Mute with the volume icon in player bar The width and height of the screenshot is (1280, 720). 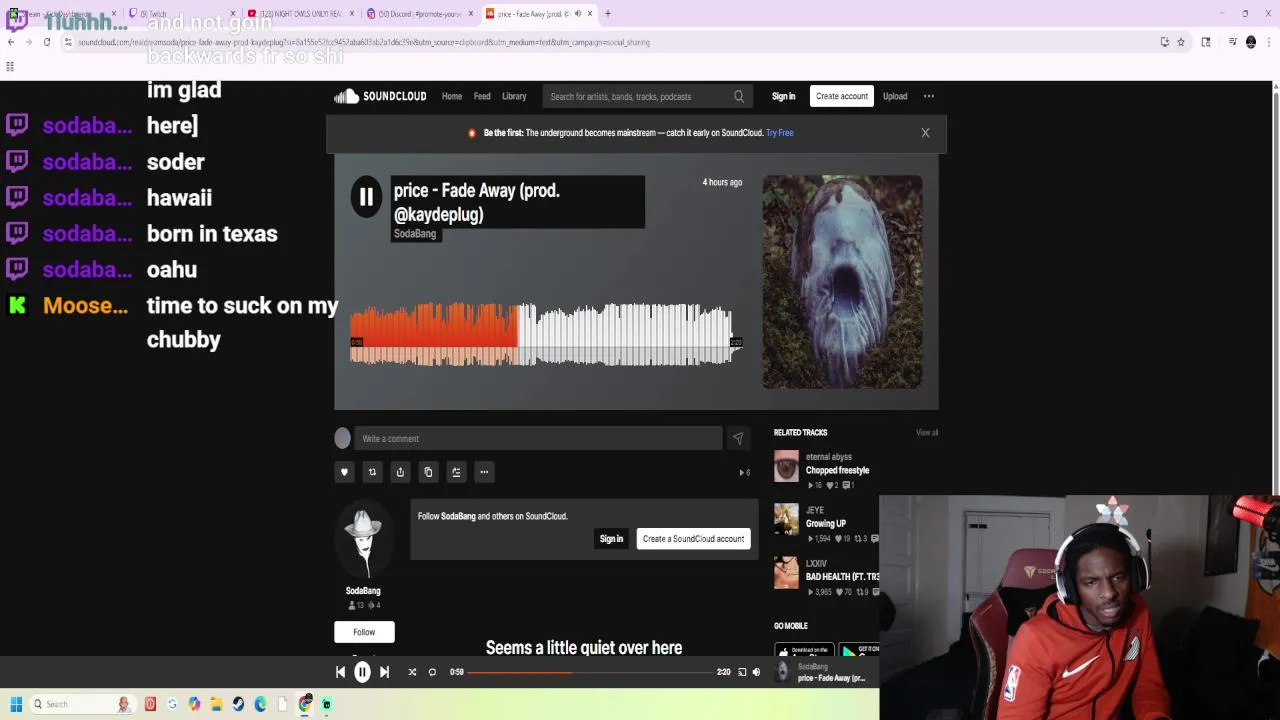(x=756, y=672)
